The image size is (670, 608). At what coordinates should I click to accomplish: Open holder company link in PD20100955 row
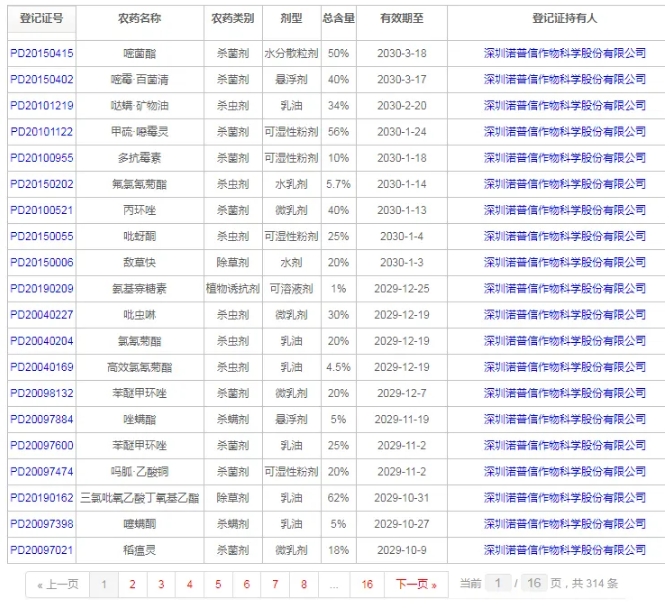pyautogui.click(x=564, y=158)
